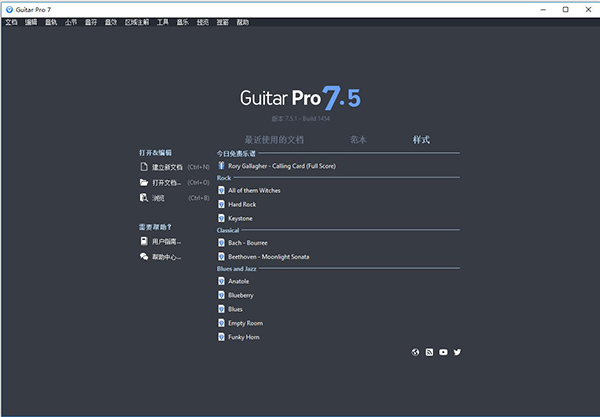Click the file icon beside Blues
The image size is (600, 417).
coord(221,309)
